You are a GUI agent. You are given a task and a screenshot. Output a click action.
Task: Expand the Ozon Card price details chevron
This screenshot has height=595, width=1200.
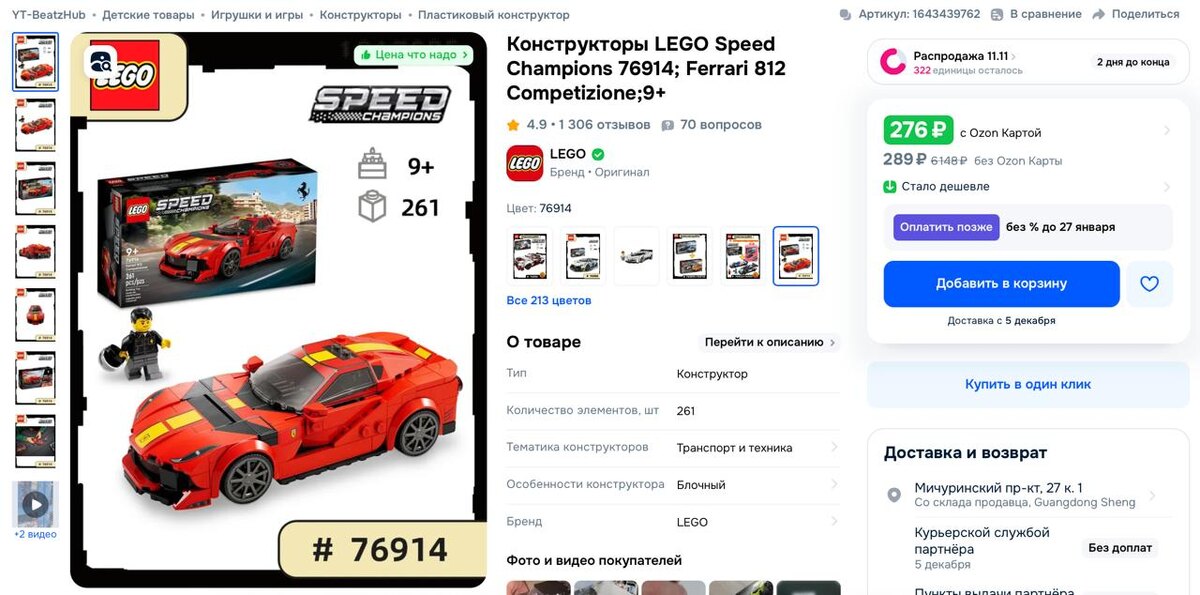click(1167, 131)
